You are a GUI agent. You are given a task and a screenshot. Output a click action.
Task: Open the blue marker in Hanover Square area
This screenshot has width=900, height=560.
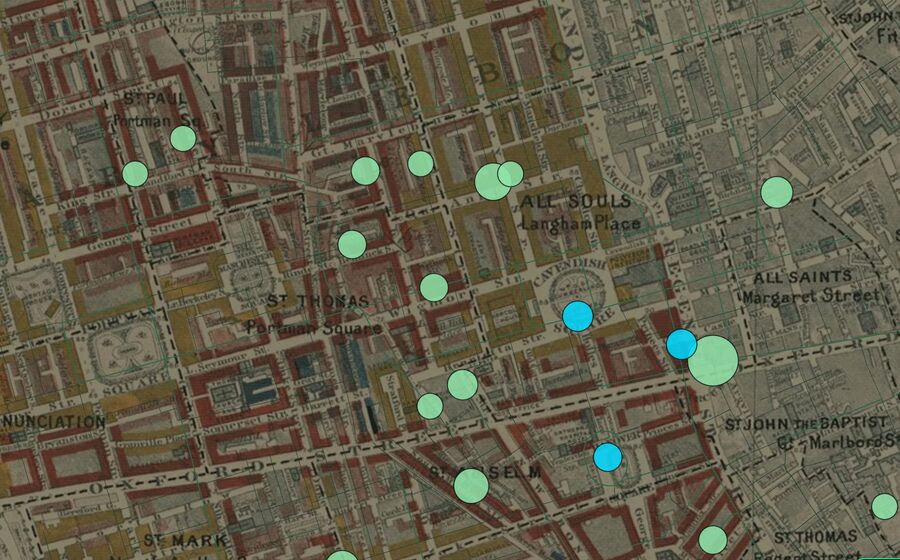click(x=607, y=457)
